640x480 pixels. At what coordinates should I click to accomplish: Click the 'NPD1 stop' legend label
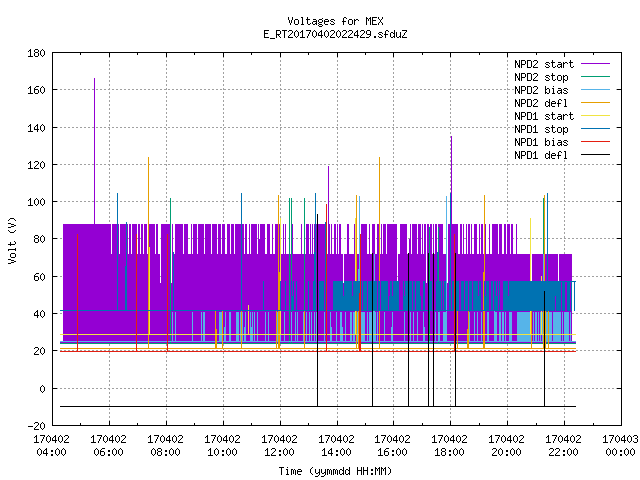tap(541, 129)
